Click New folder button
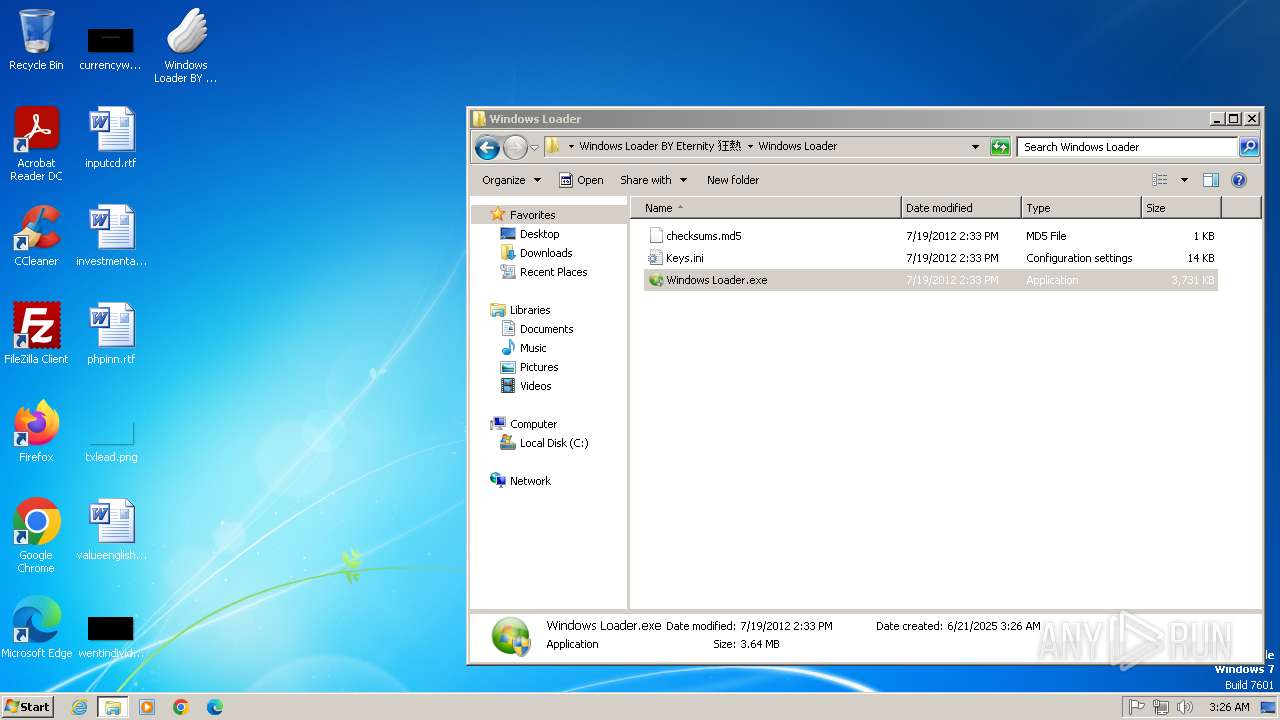1280x720 pixels. pyautogui.click(x=733, y=180)
